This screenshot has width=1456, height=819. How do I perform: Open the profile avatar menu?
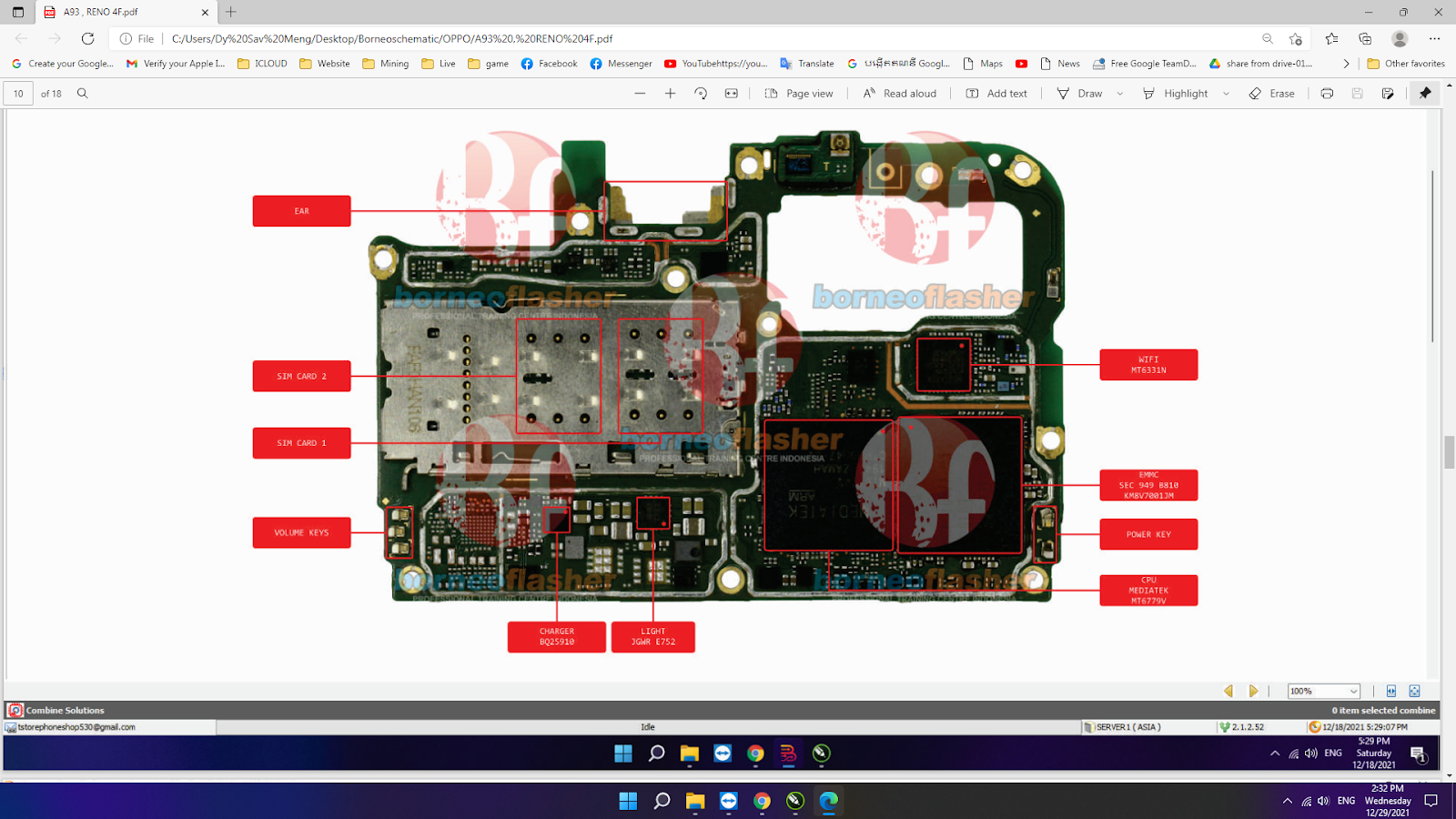tap(1400, 38)
